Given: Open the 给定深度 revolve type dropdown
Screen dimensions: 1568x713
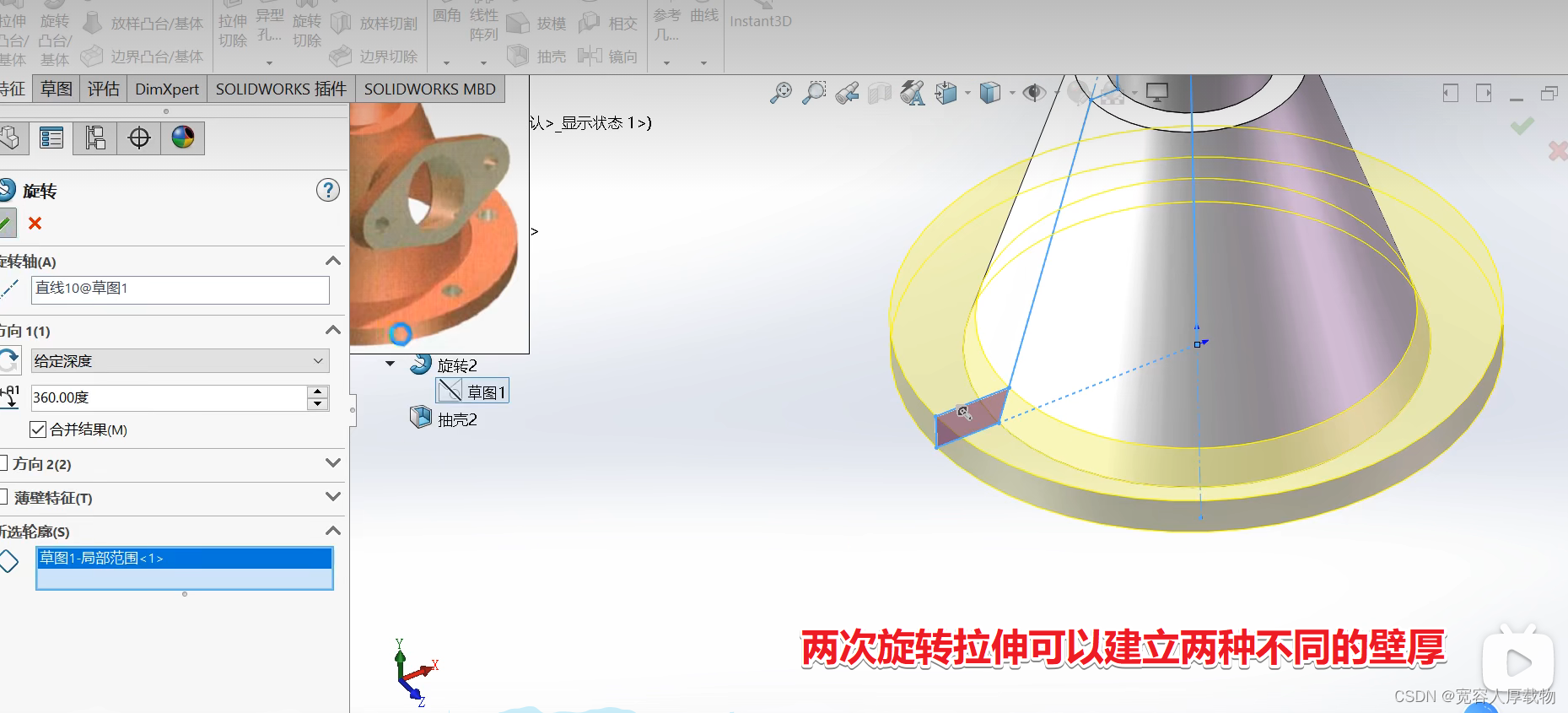Looking at the screenshot, I should pyautogui.click(x=181, y=361).
